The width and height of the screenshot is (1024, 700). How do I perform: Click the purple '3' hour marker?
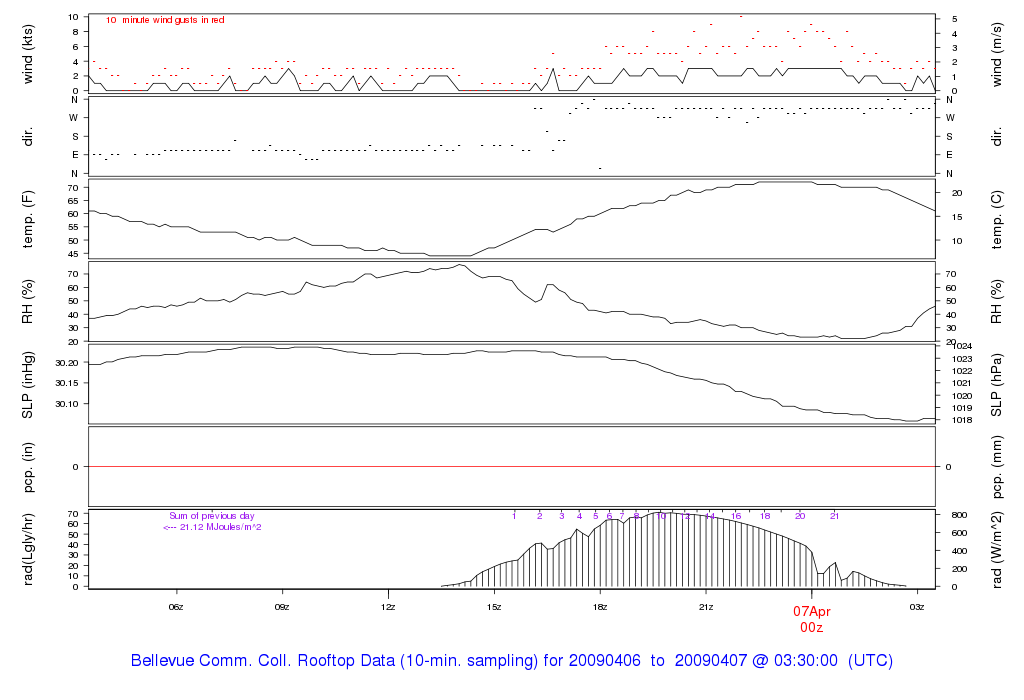click(562, 516)
